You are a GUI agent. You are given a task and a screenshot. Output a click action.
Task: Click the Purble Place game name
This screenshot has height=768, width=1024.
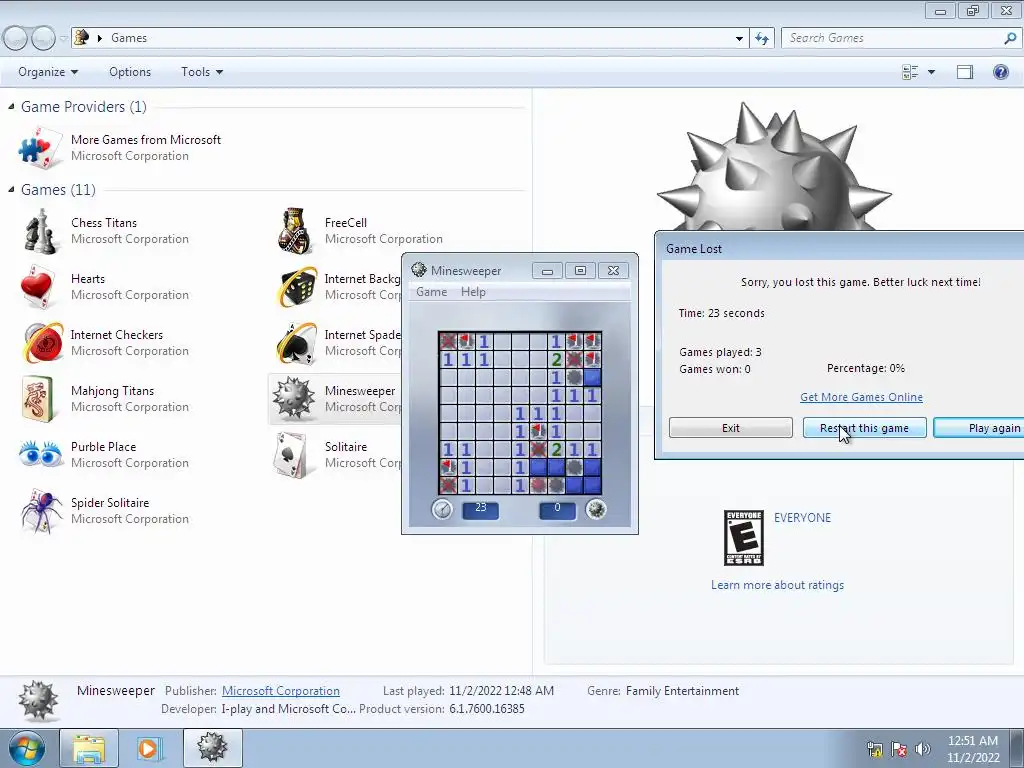click(103, 447)
